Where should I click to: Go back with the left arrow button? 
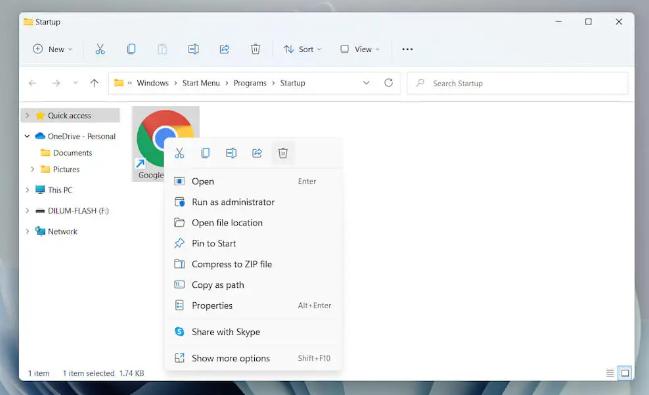tap(32, 83)
